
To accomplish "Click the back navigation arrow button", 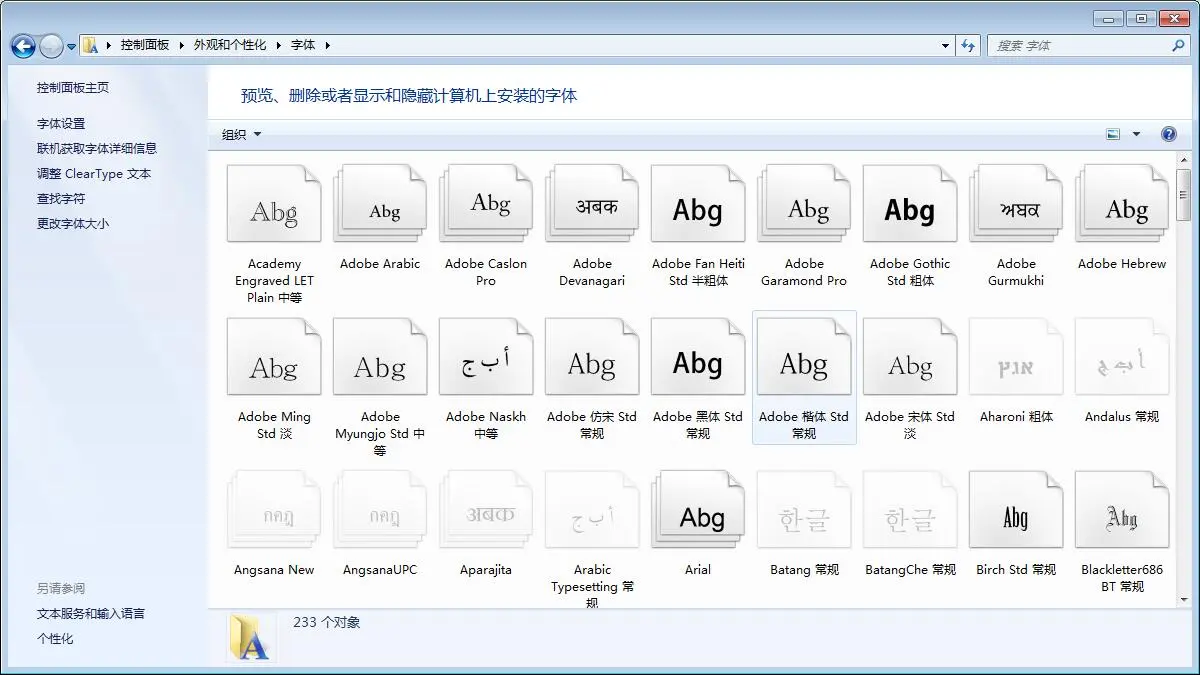I will (x=24, y=46).
